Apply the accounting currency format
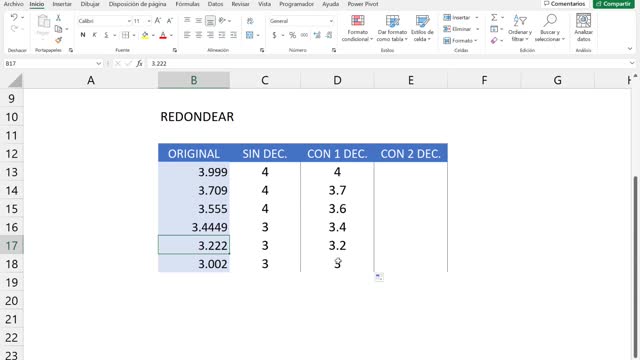Viewport: 640px width, 360px height. pos(274,35)
